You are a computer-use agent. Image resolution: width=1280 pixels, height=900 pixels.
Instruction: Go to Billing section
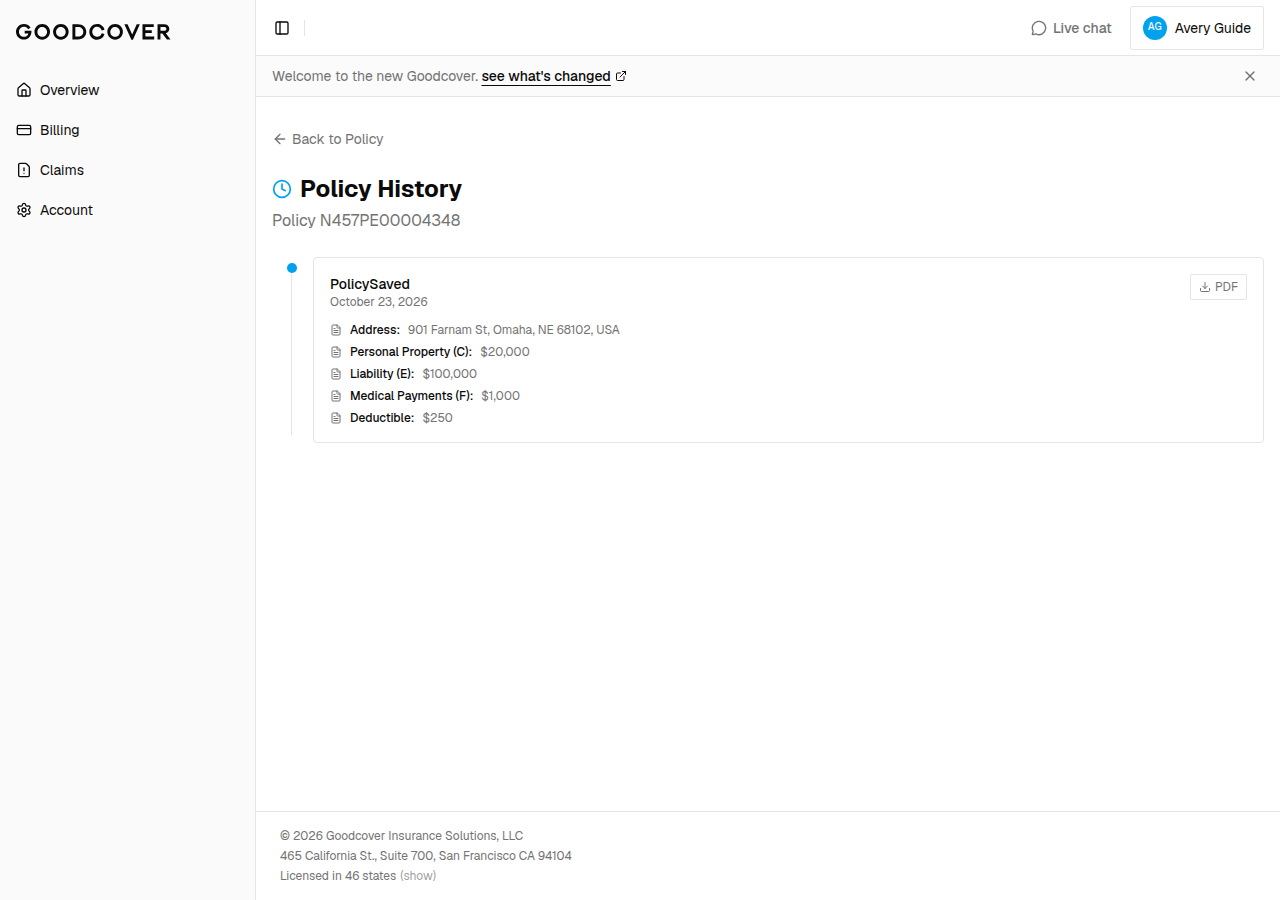(x=127, y=130)
